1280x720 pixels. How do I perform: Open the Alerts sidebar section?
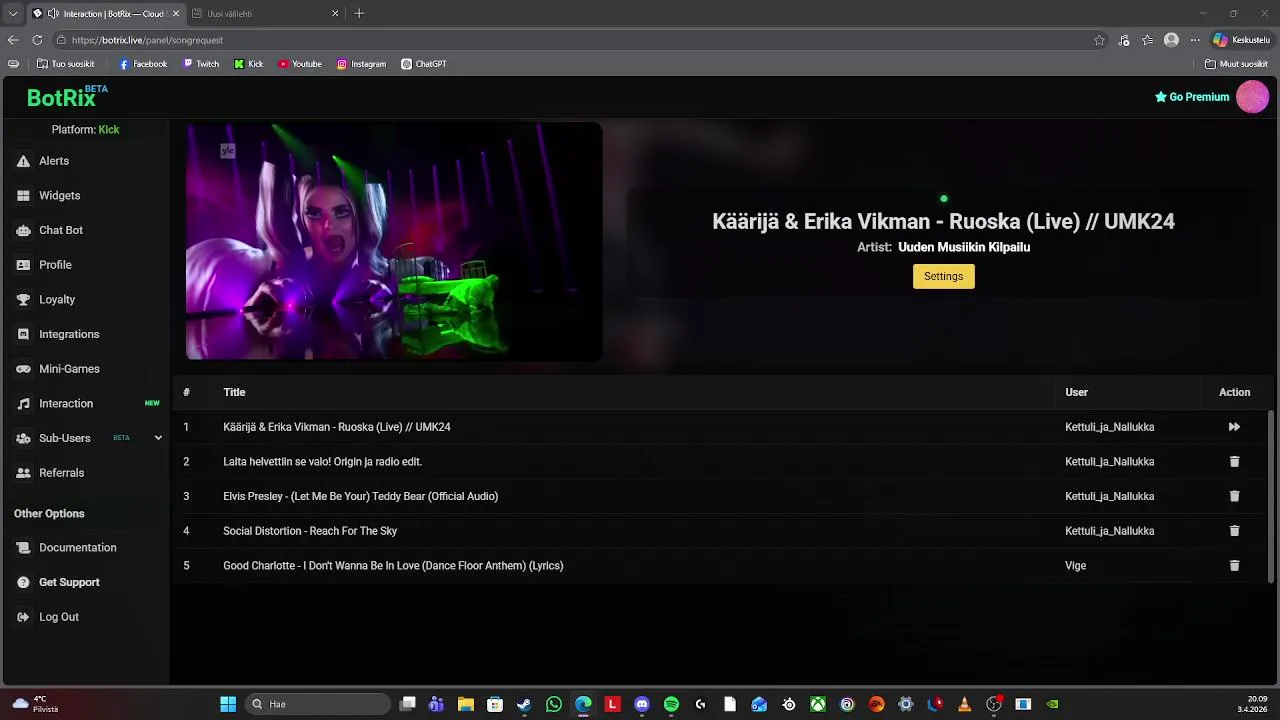(x=43, y=161)
